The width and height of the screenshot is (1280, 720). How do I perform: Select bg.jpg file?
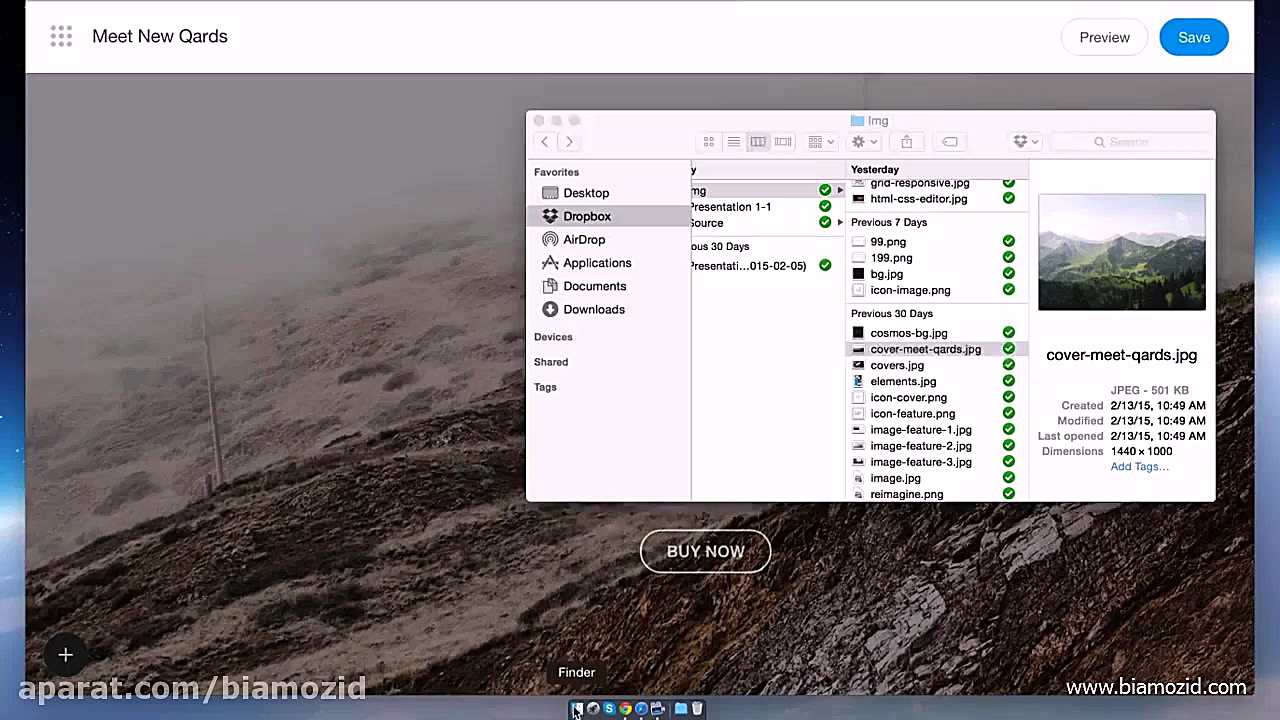point(887,274)
